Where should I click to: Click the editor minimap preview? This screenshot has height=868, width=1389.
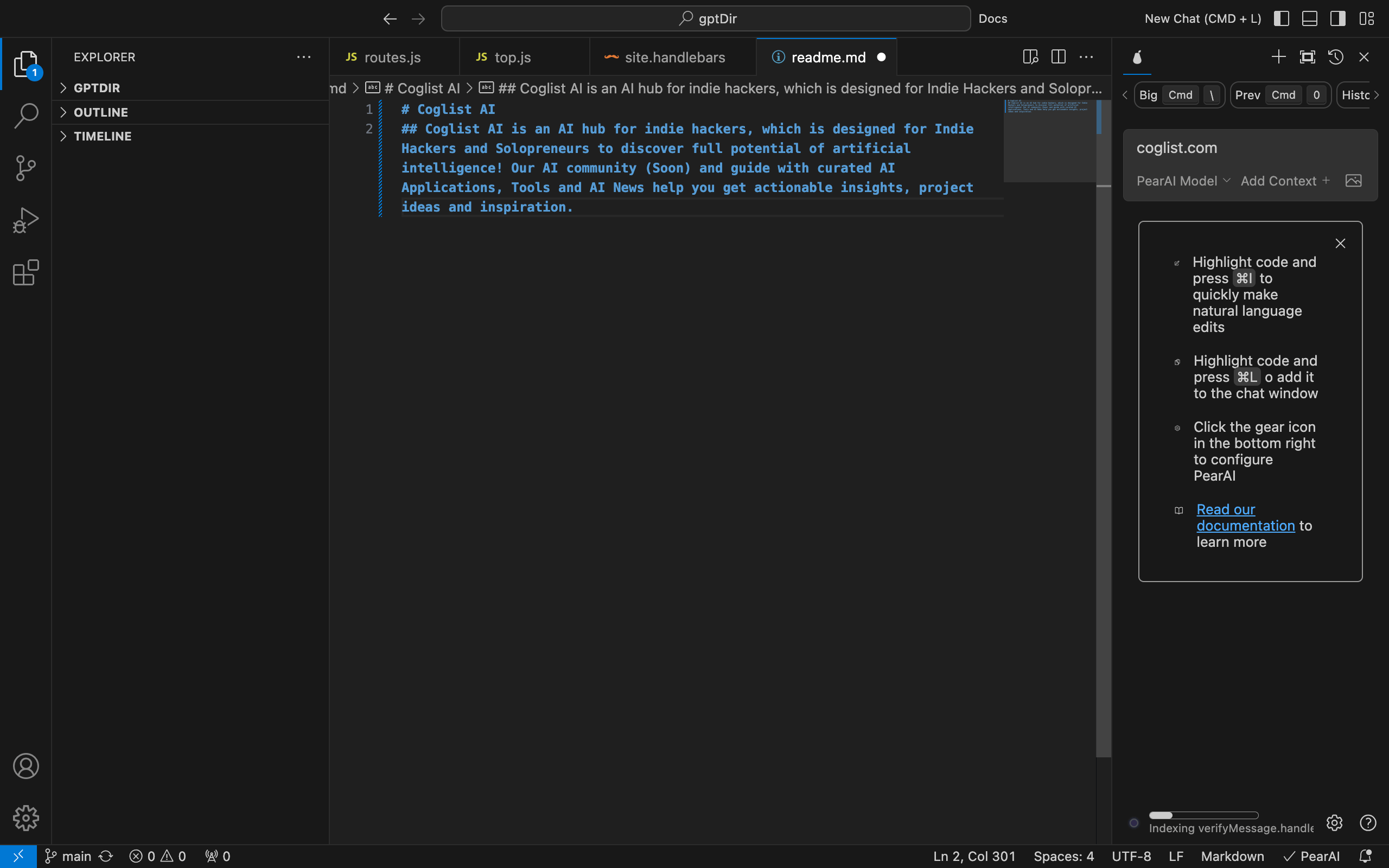pyautogui.click(x=1049, y=141)
